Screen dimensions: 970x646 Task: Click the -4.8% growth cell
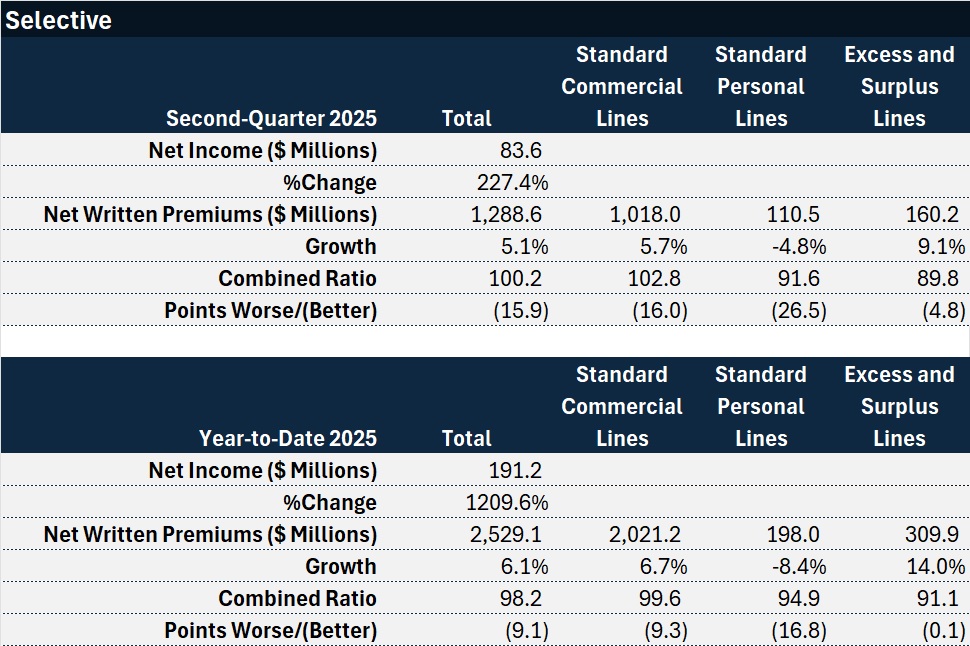click(x=795, y=246)
